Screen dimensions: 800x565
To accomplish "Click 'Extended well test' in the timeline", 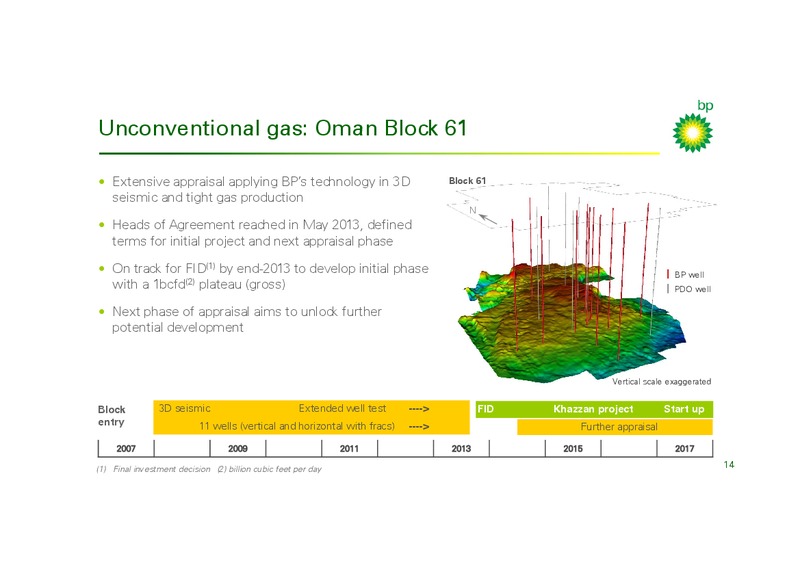I will 342,408.
